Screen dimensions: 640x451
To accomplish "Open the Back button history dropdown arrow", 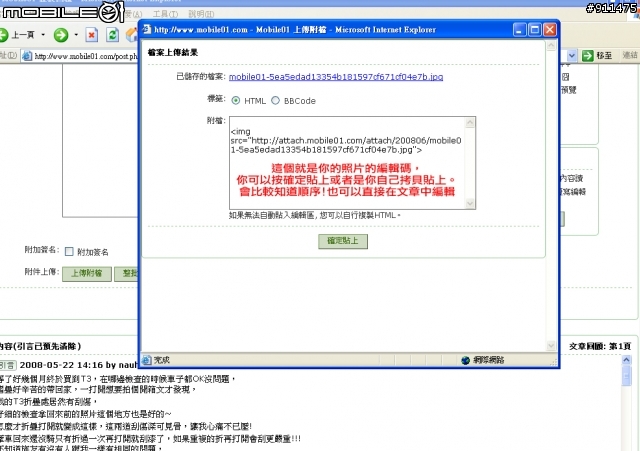I will point(43,35).
